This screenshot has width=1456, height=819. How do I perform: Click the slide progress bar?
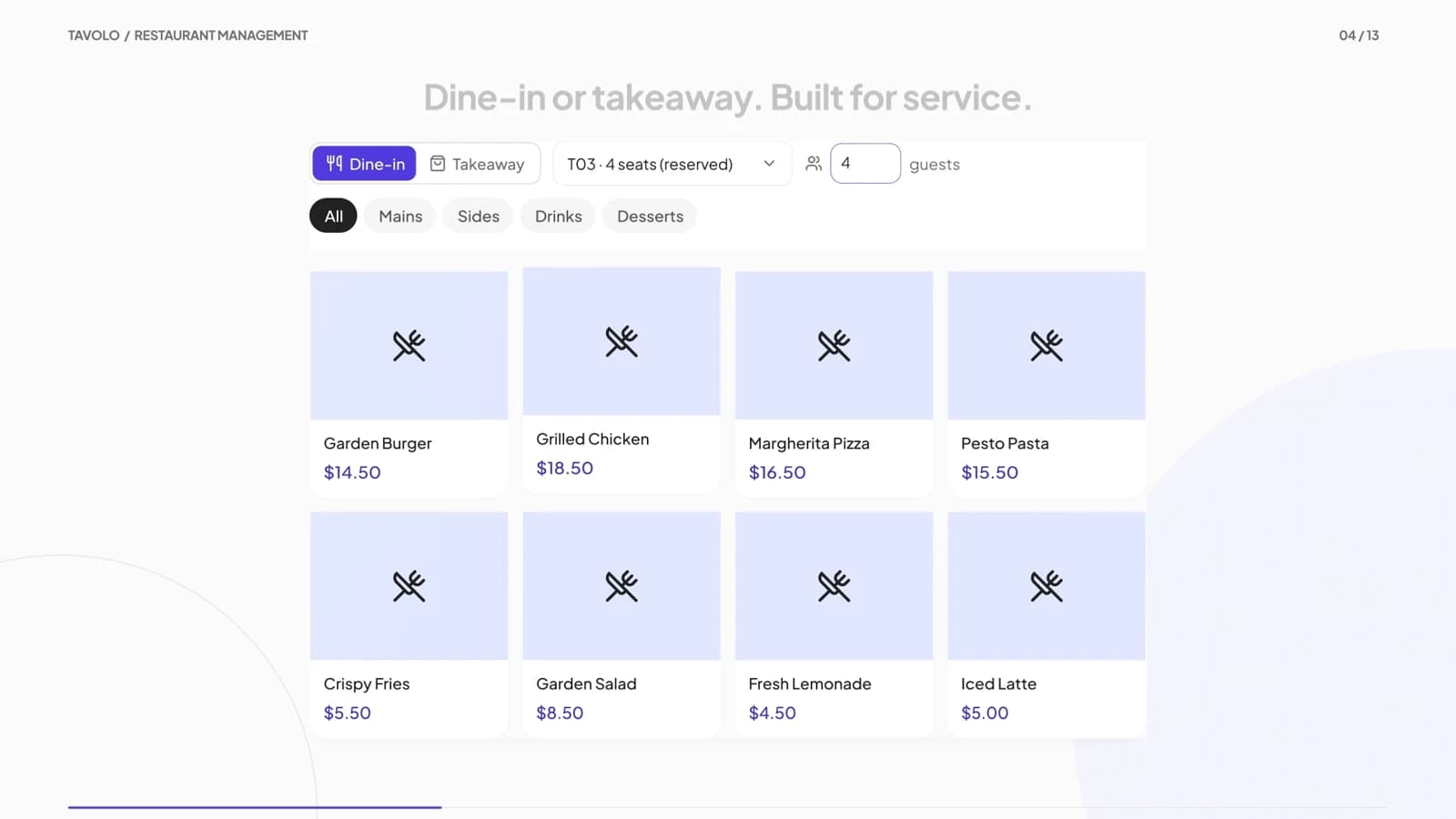point(727,807)
